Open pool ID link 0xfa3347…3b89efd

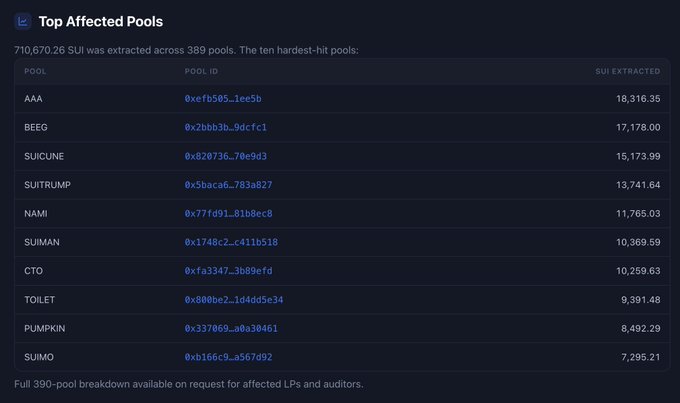[229, 271]
